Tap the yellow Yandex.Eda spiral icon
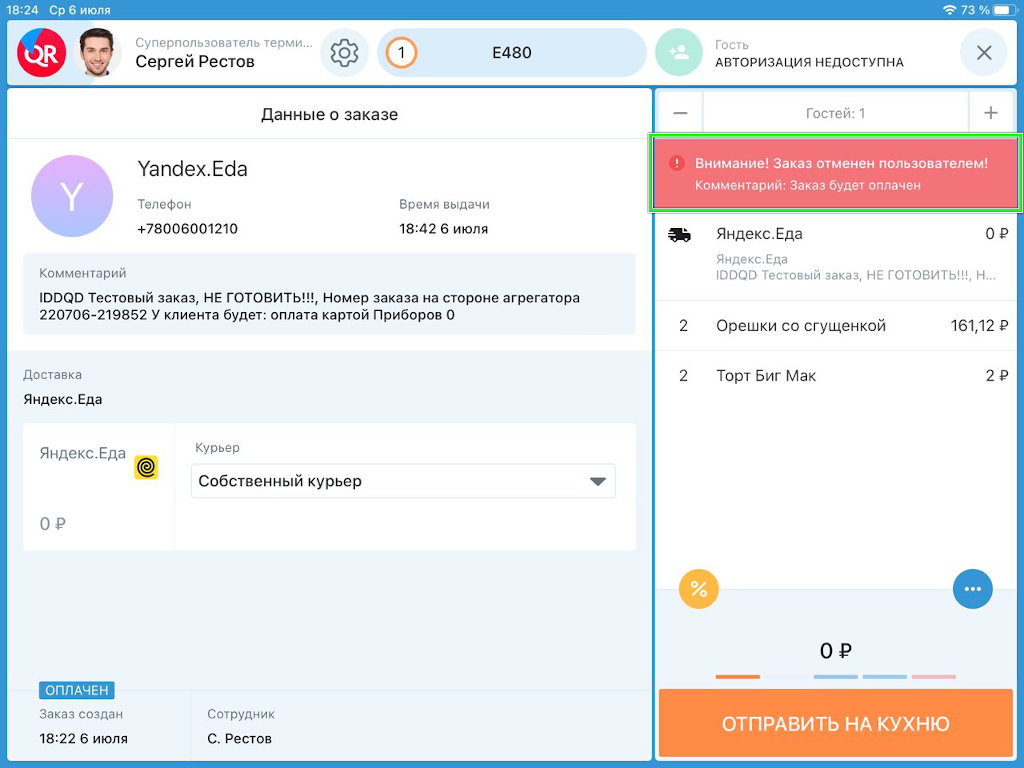Screen dimensions: 1024x768 click(x=146, y=468)
